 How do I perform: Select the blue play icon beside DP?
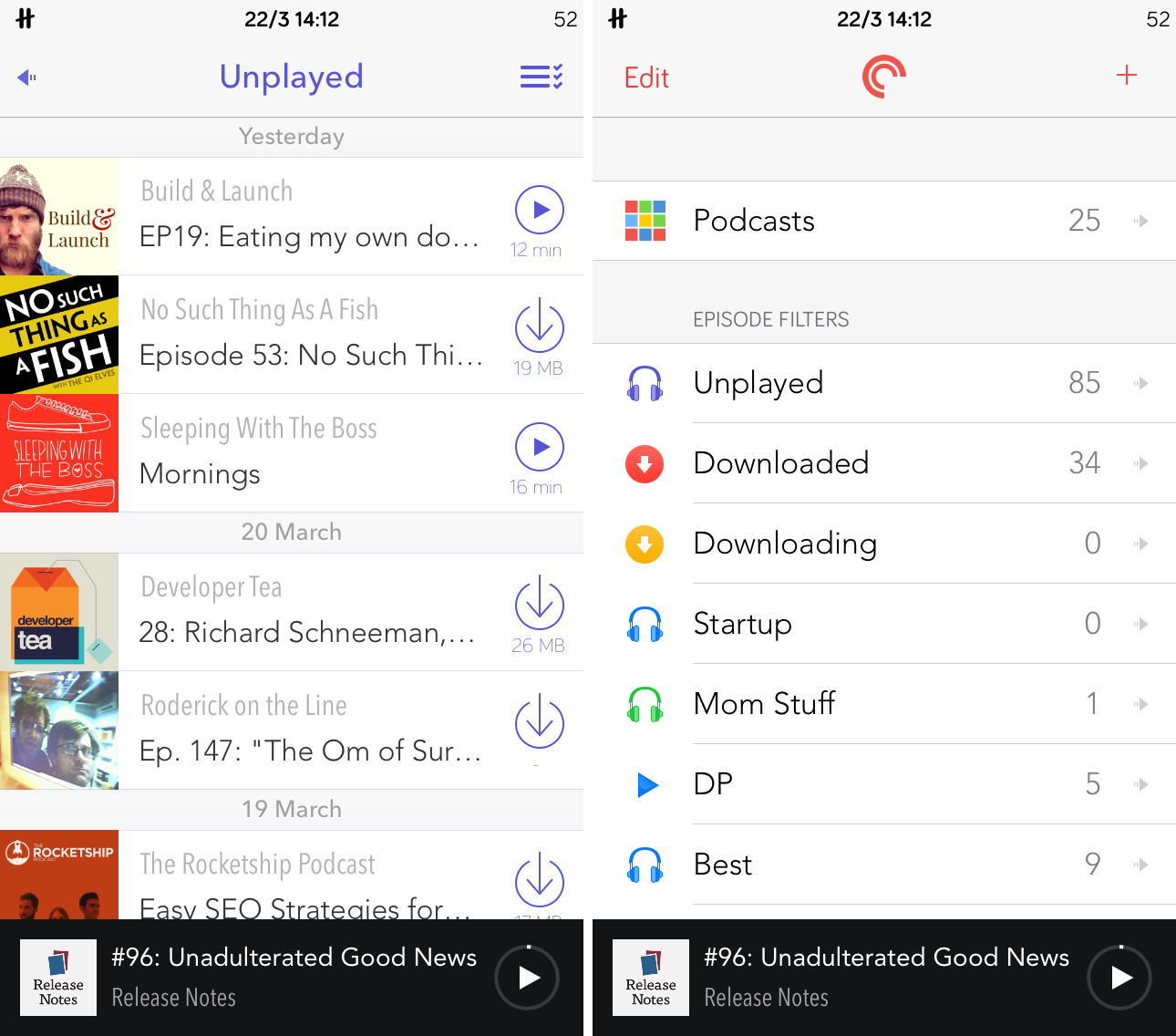646,784
